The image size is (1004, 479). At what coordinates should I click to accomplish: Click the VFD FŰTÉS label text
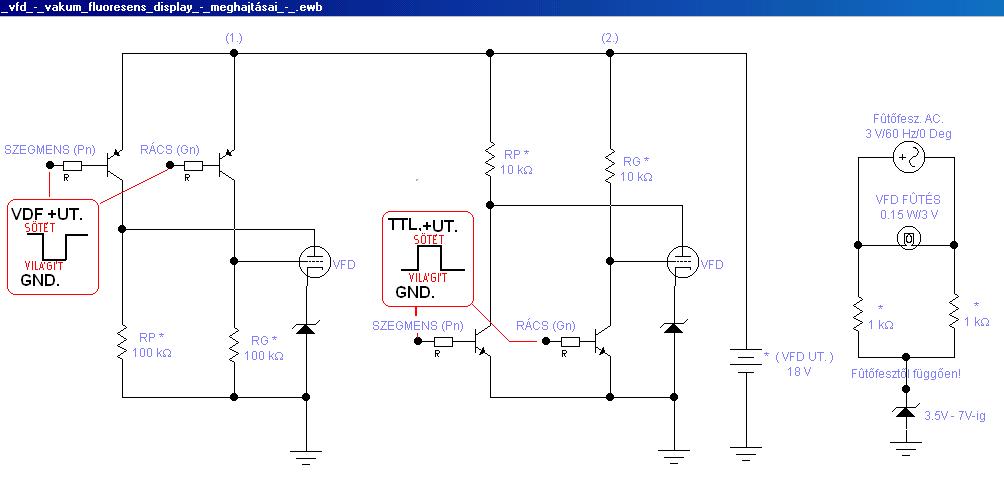click(908, 200)
